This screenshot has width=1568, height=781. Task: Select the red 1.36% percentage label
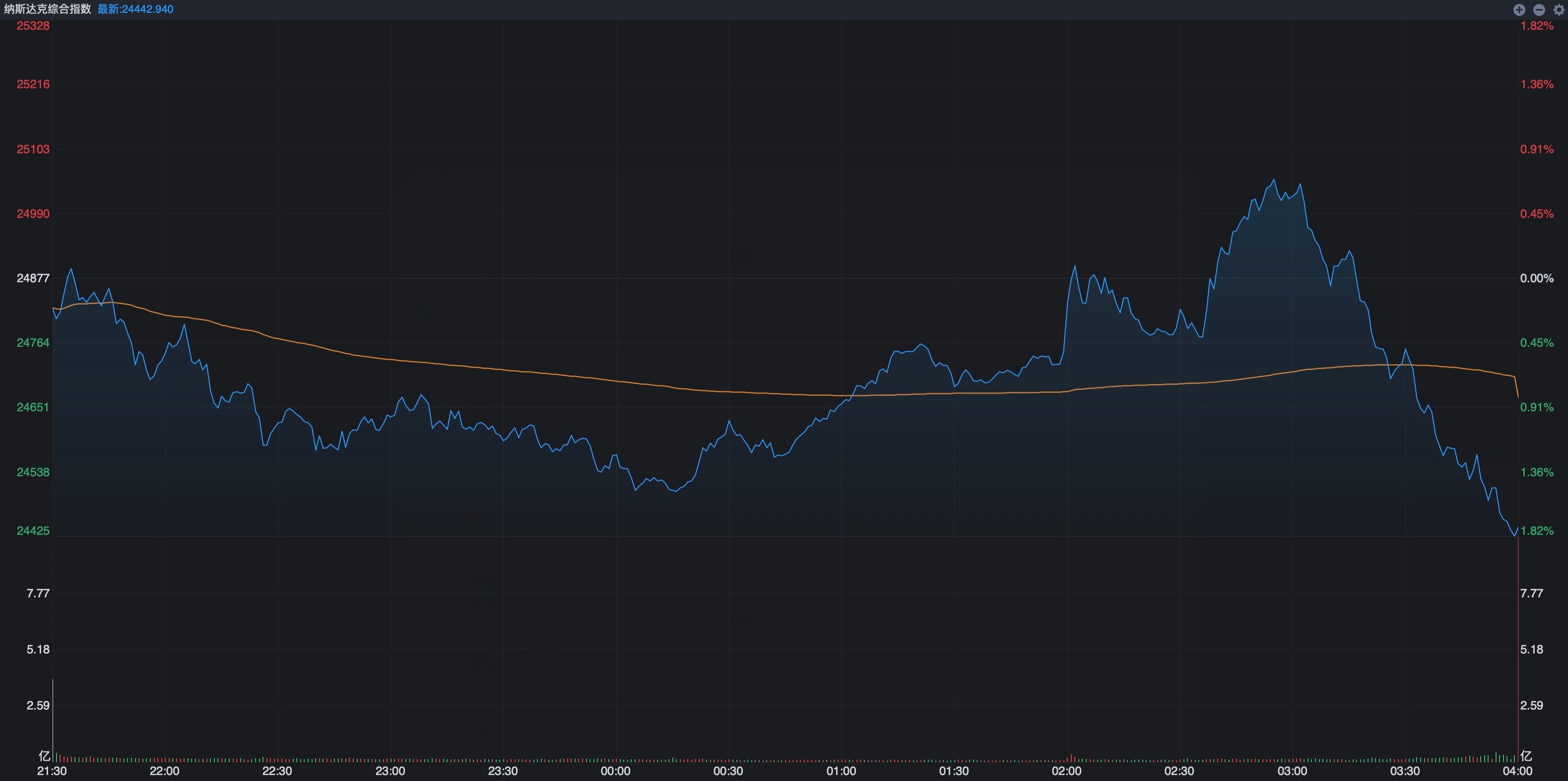pyautogui.click(x=1537, y=84)
